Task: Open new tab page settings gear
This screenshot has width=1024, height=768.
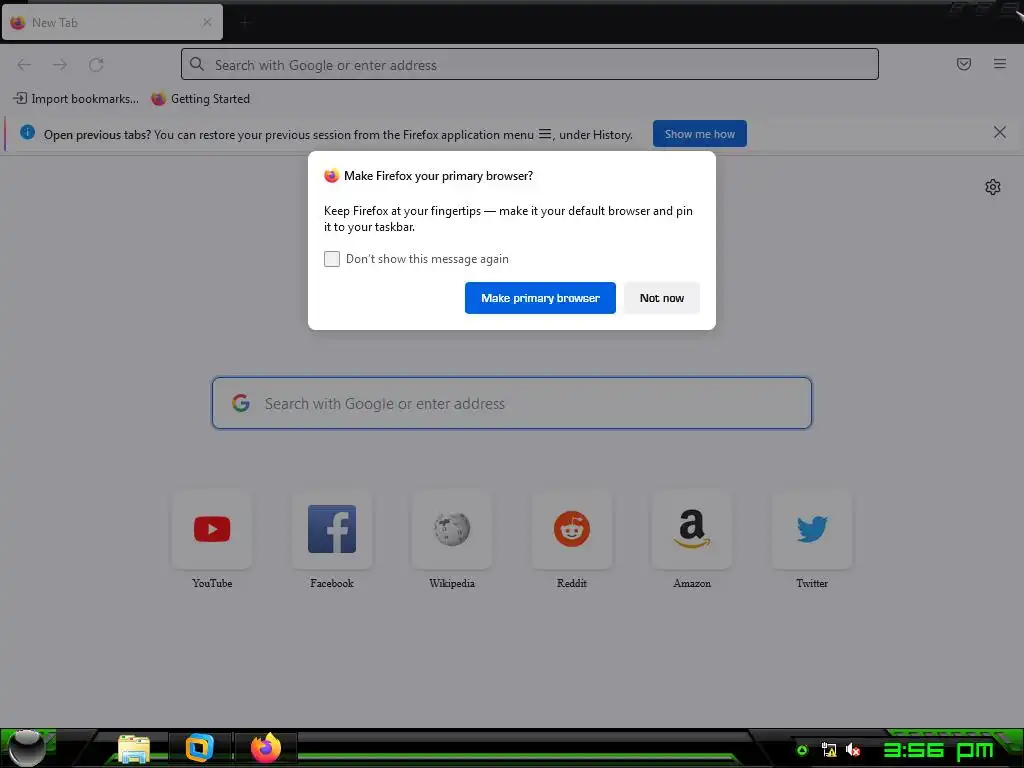Action: [x=993, y=187]
